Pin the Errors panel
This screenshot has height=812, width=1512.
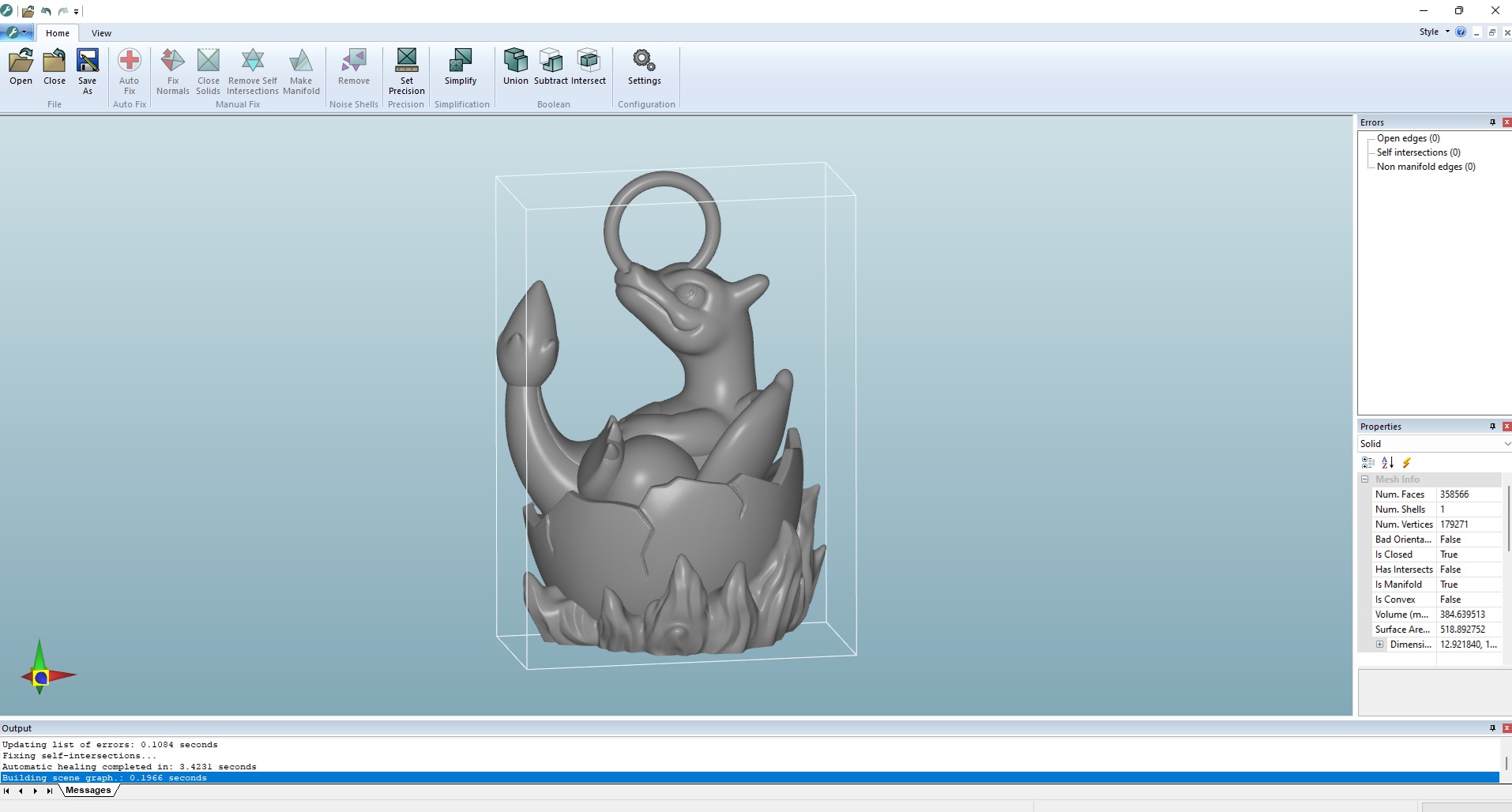click(1492, 122)
